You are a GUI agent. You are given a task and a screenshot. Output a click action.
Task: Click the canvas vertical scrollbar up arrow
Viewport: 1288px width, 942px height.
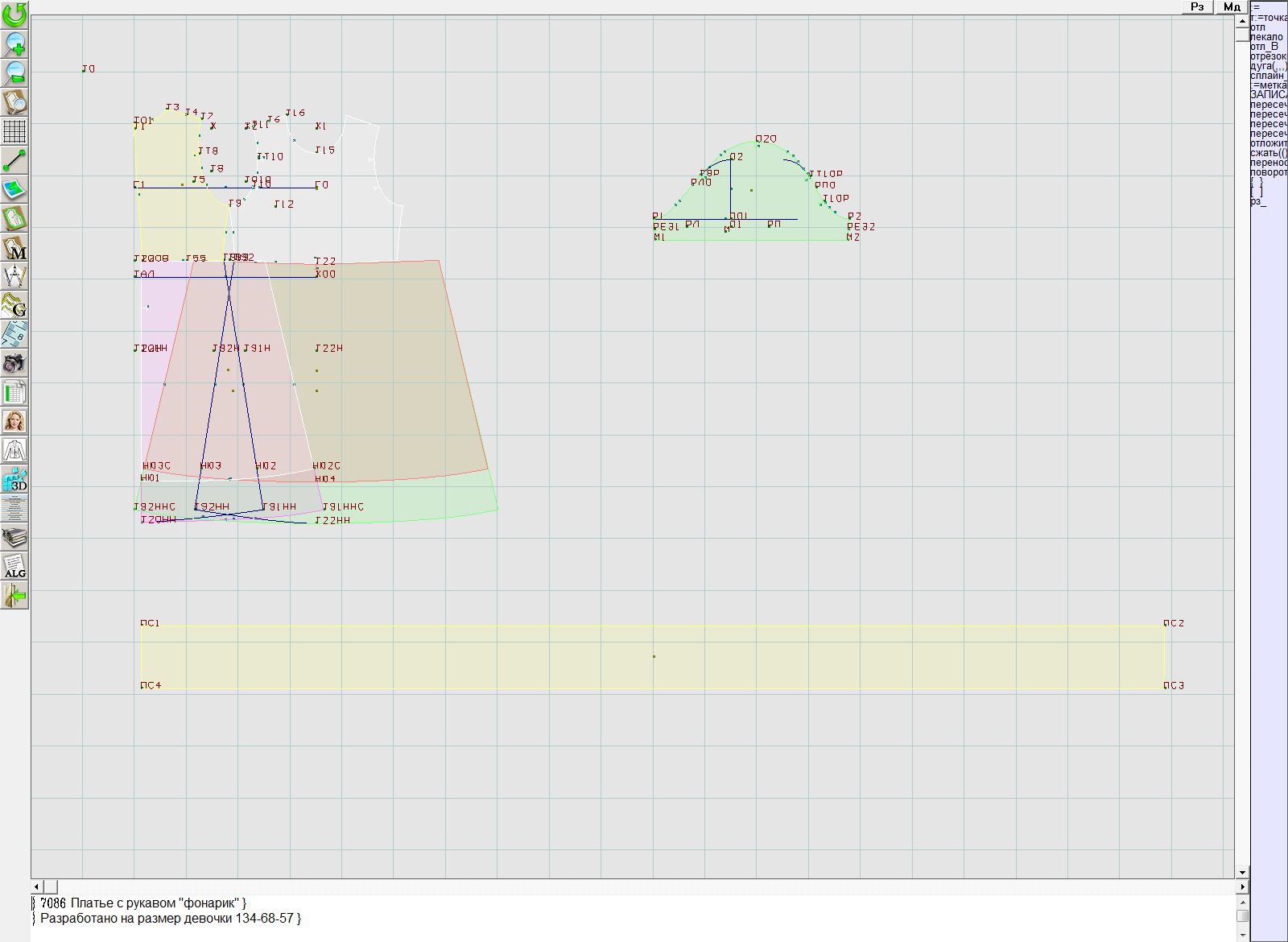pyautogui.click(x=1242, y=19)
